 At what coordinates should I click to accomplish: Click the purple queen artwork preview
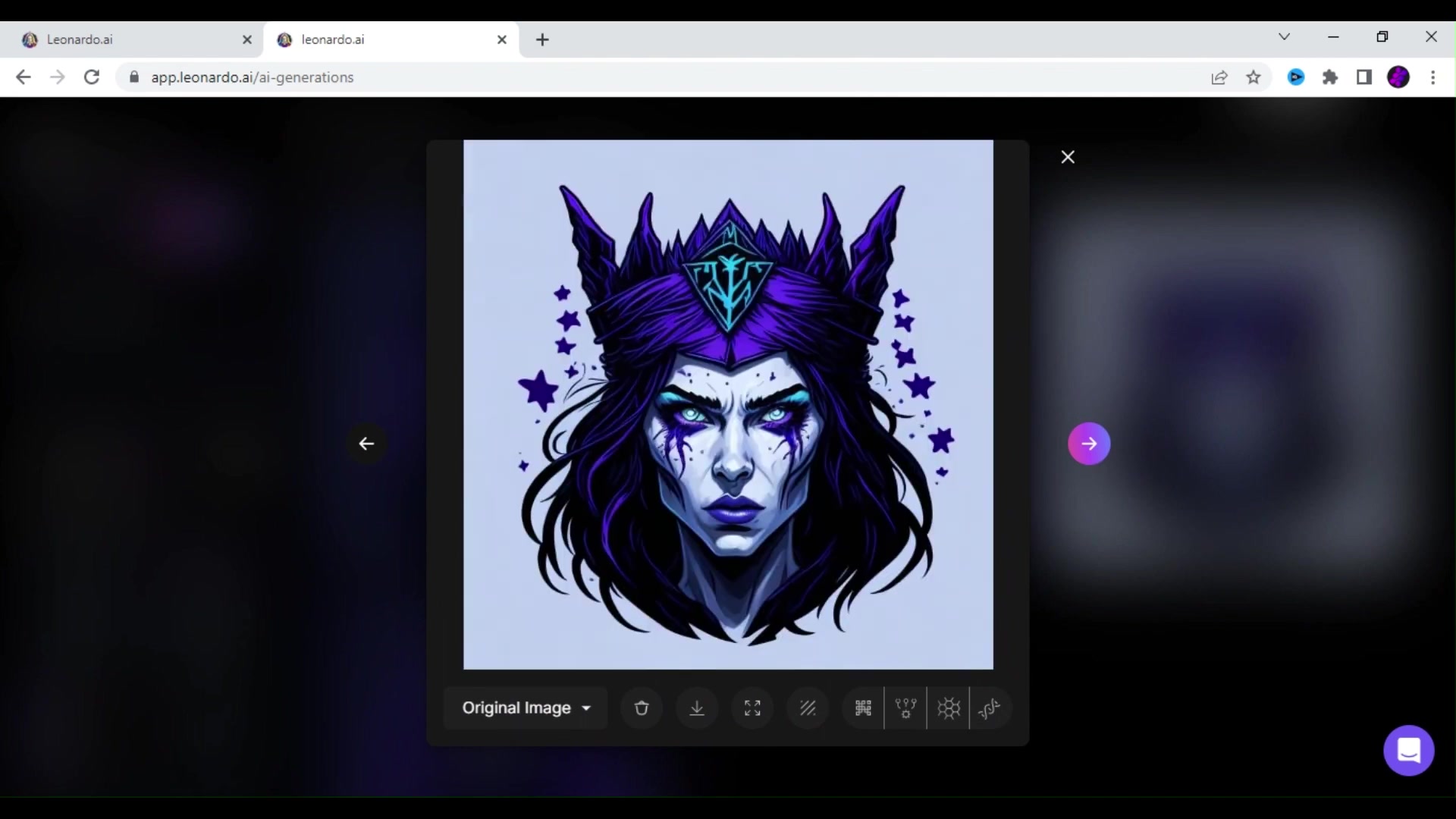click(x=728, y=404)
